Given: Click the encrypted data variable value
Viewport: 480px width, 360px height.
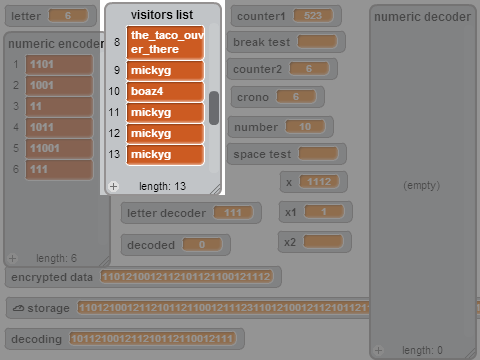Looking at the screenshot, I should [x=187, y=277].
